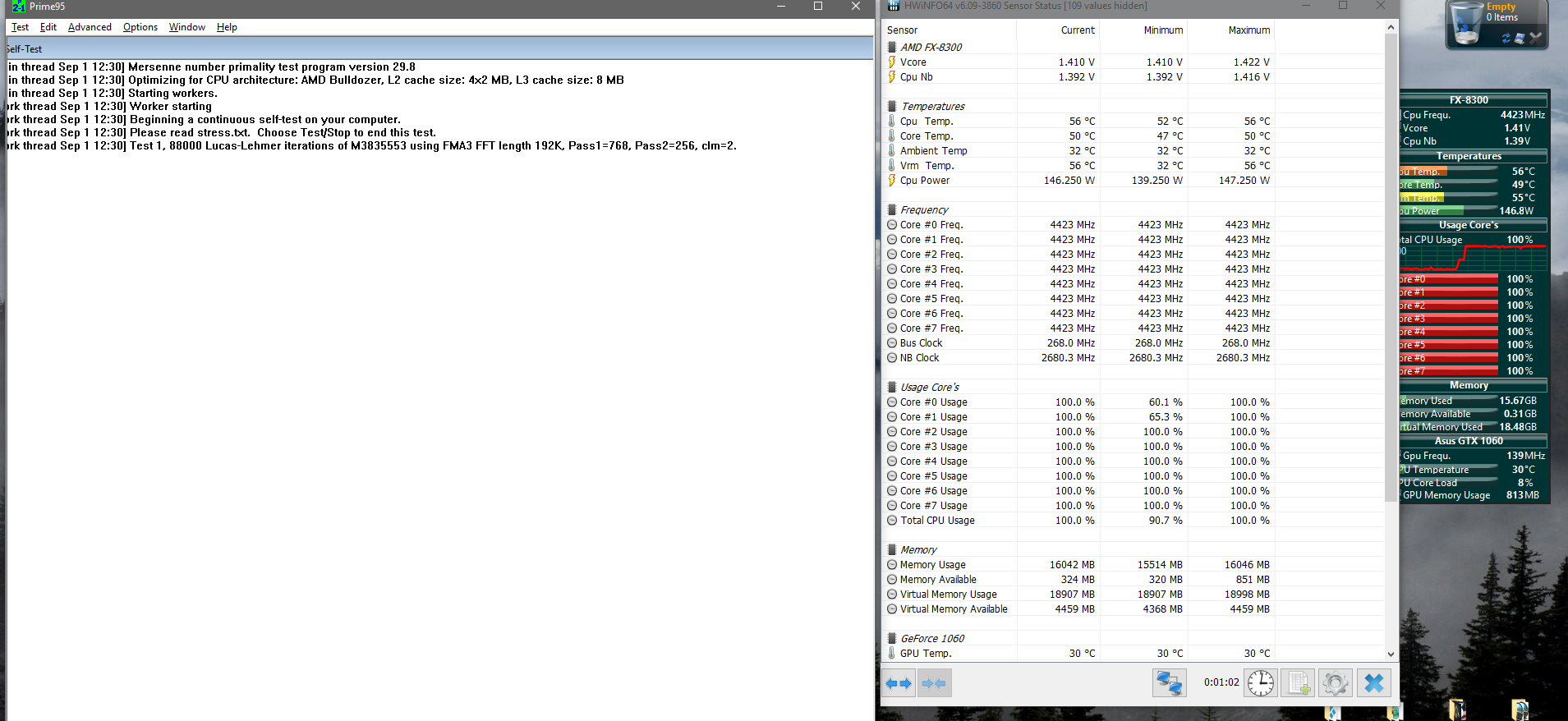Click the shrink columns arrows button in HWiNFO
This screenshot has height=721, width=1568.
[935, 682]
